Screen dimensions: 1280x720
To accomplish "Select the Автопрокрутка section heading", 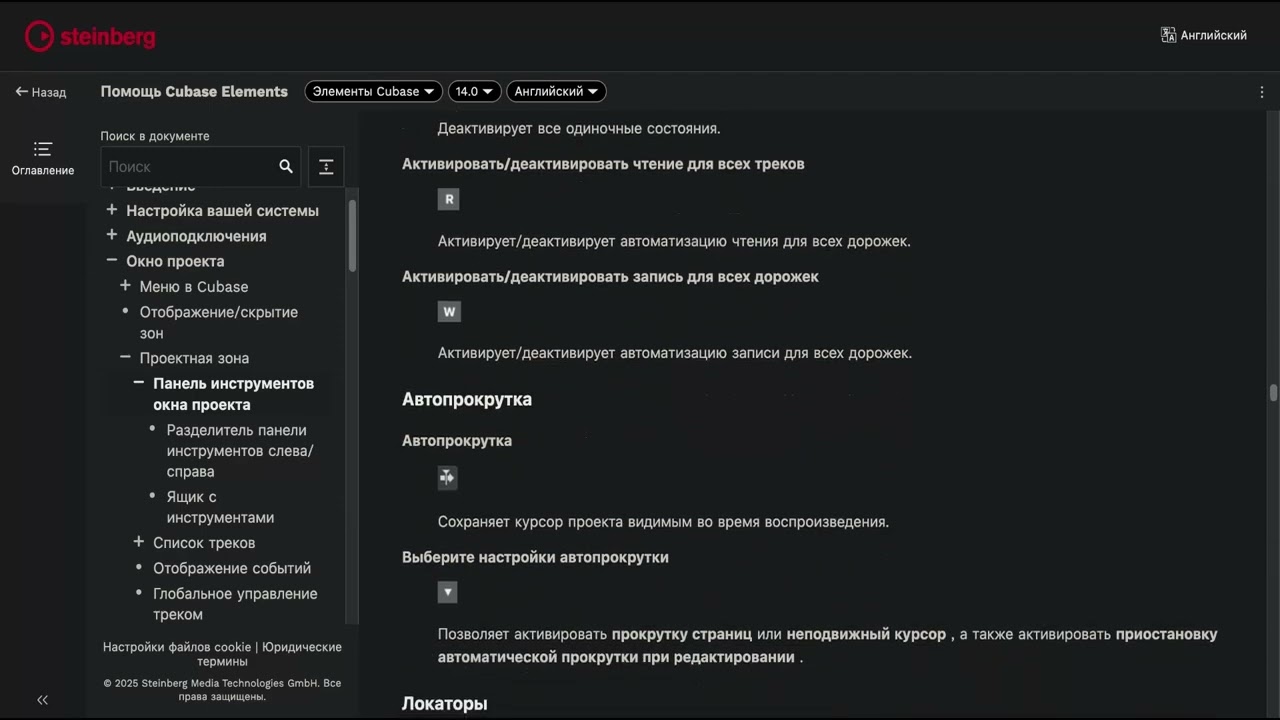I will (467, 399).
